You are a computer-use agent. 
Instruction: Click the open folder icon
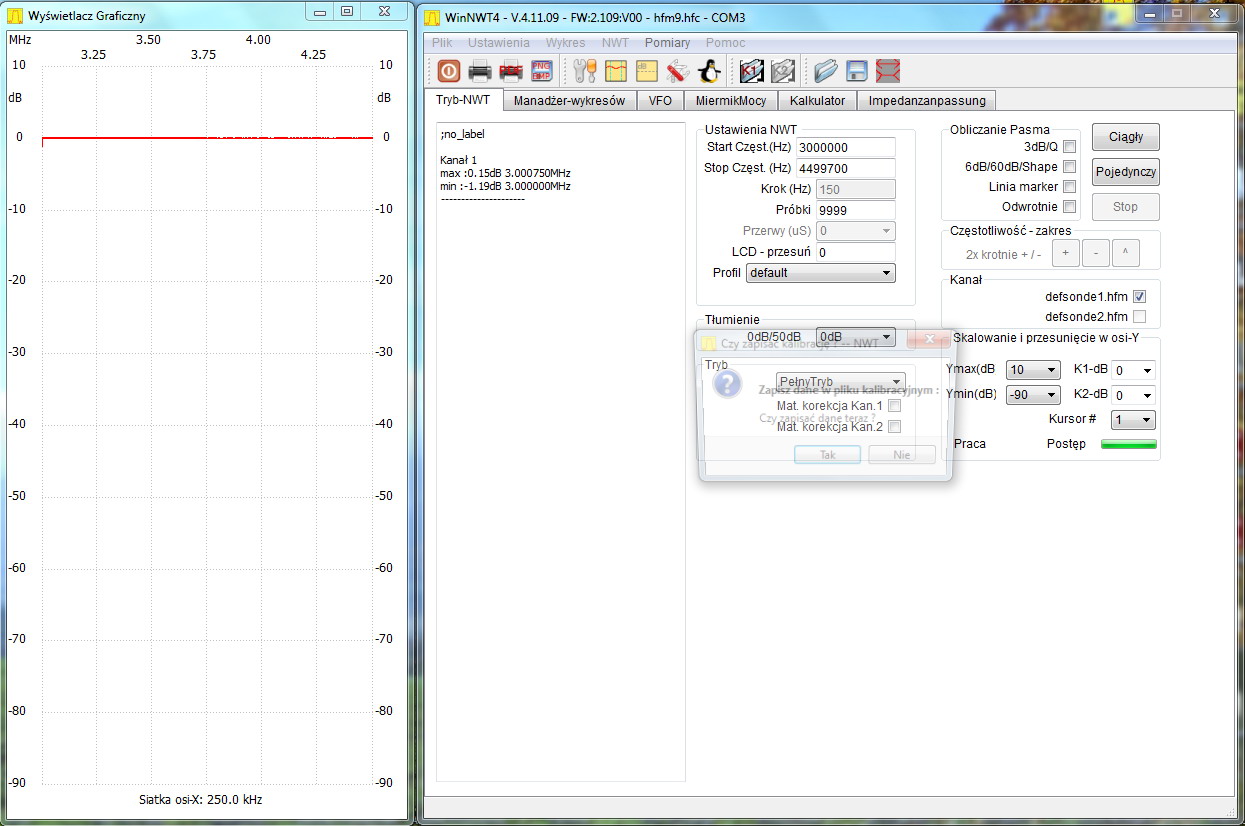coord(825,71)
